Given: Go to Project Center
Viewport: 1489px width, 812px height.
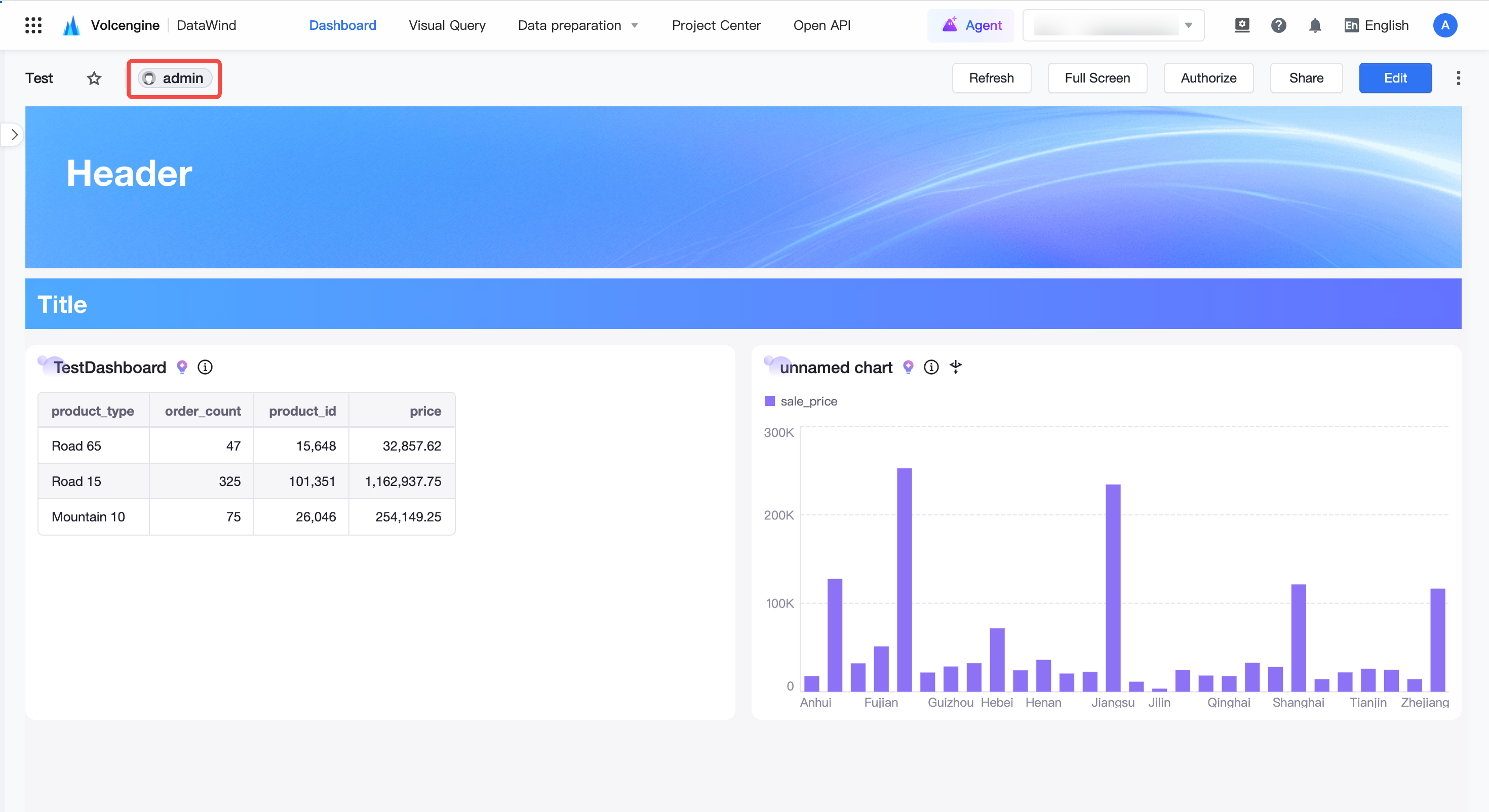Looking at the screenshot, I should [x=716, y=25].
